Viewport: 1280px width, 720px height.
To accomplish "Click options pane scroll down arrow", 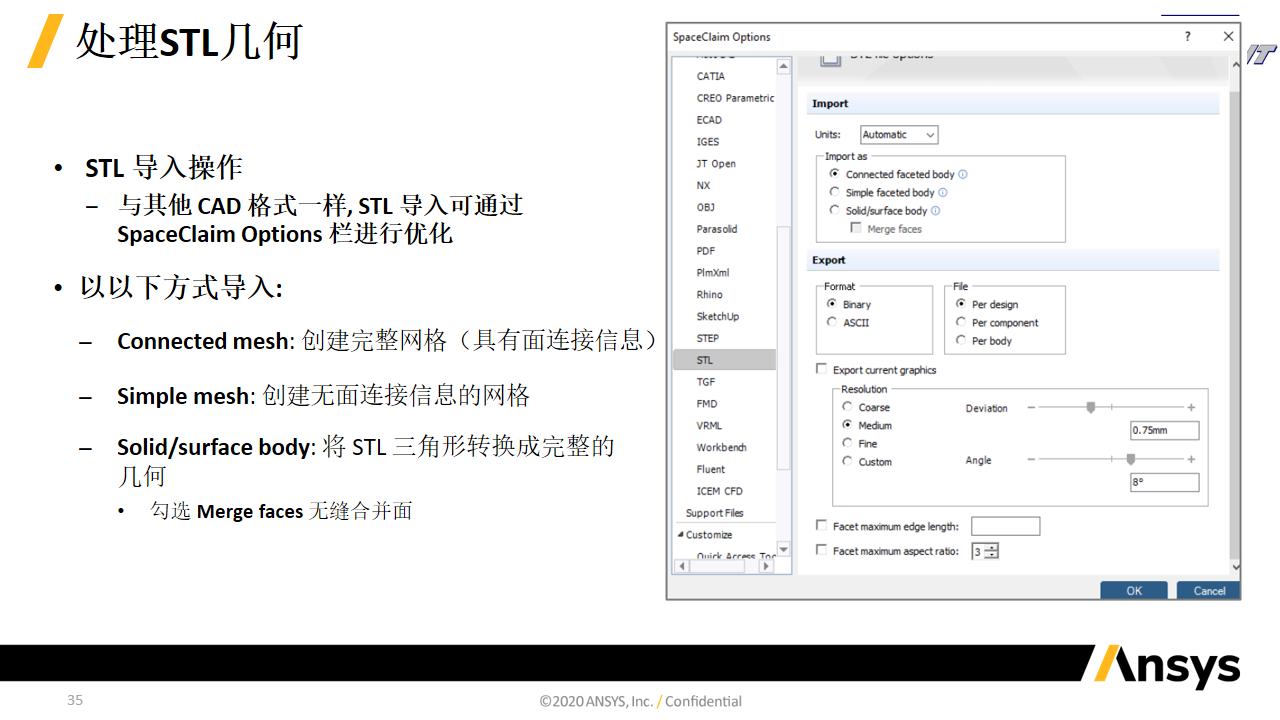I will (x=1235, y=567).
